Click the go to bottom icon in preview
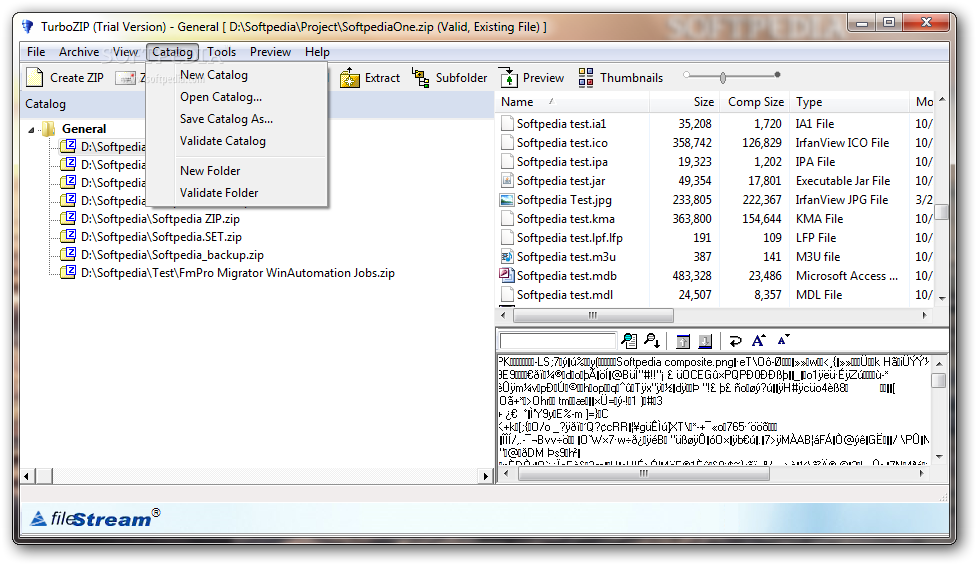 point(705,341)
